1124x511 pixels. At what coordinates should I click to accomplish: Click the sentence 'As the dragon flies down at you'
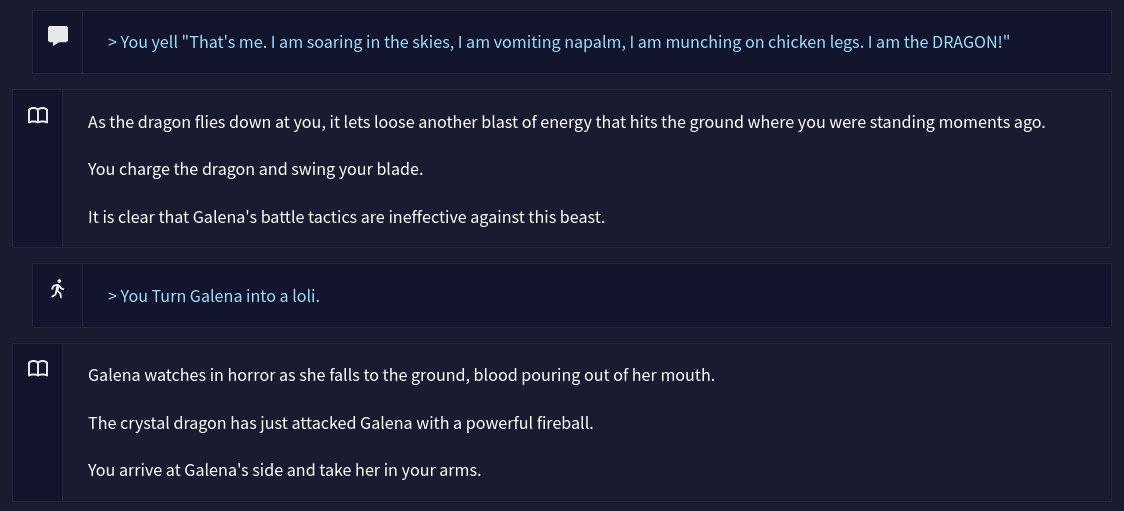coord(566,123)
